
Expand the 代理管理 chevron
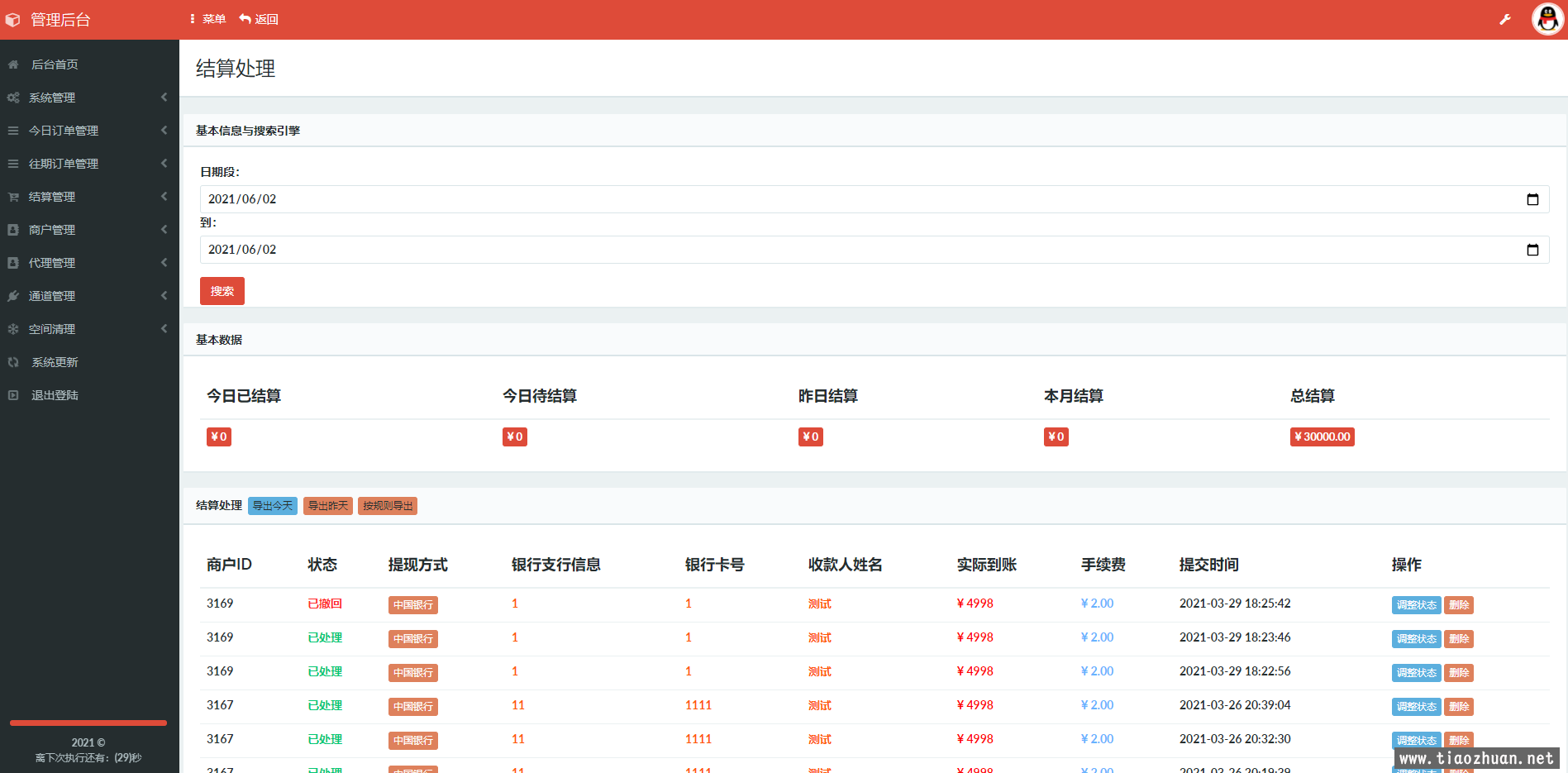[164, 263]
